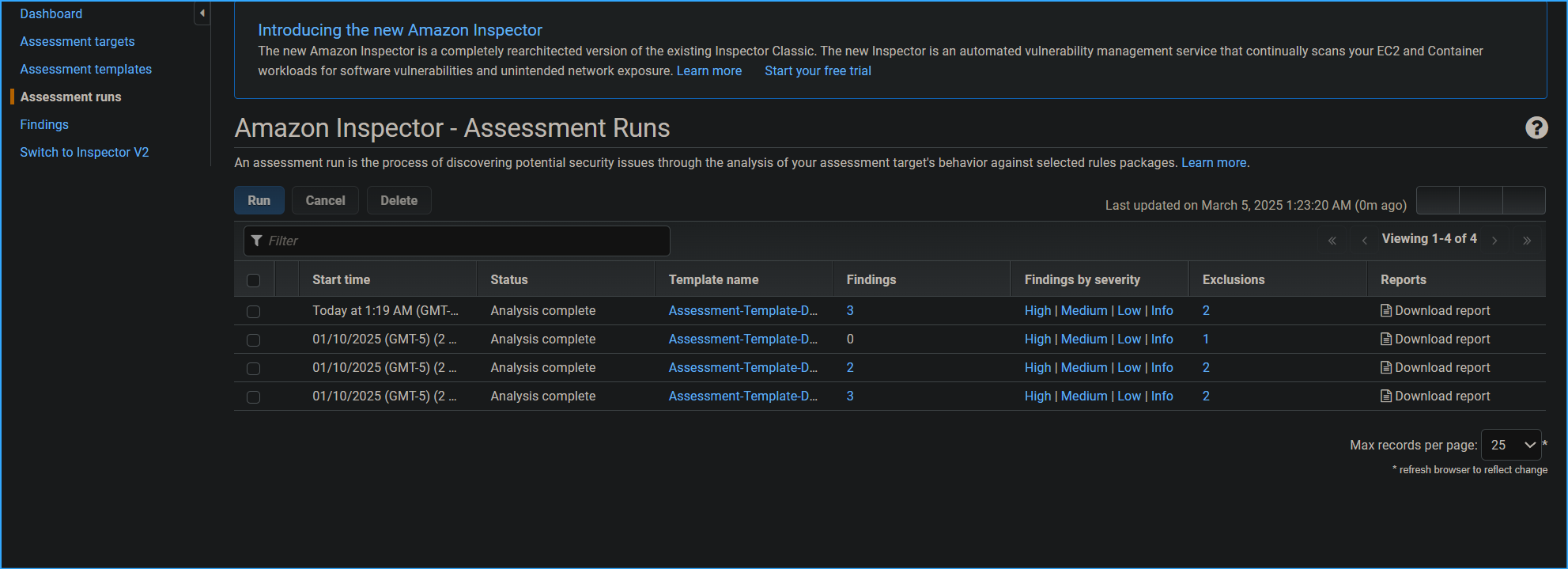Open the help question mark icon

pyautogui.click(x=1536, y=127)
